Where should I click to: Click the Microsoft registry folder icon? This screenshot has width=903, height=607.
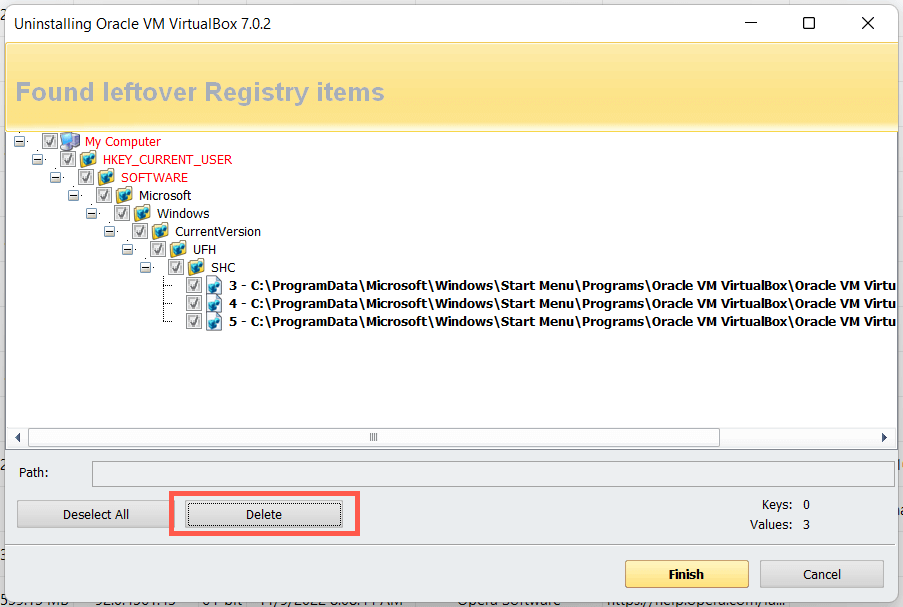124,195
